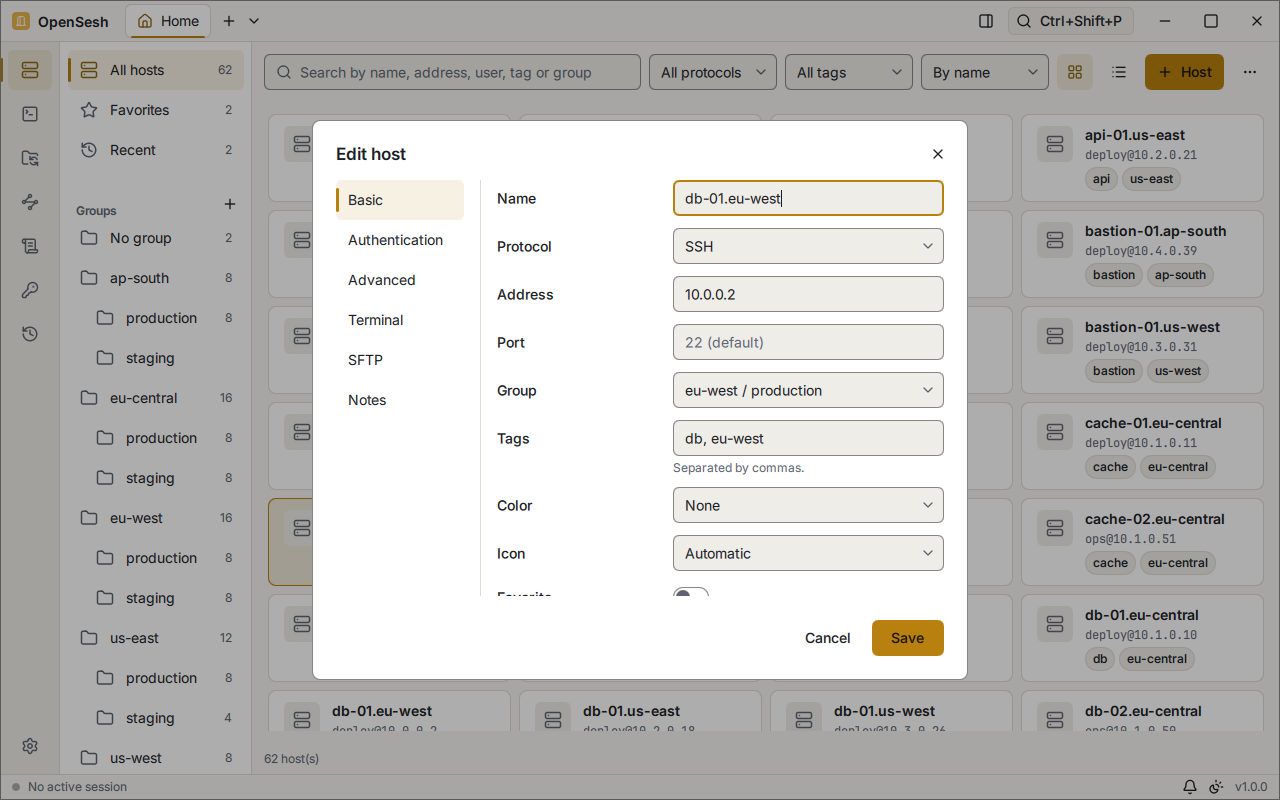Open the history icon in left rail

(x=30, y=334)
